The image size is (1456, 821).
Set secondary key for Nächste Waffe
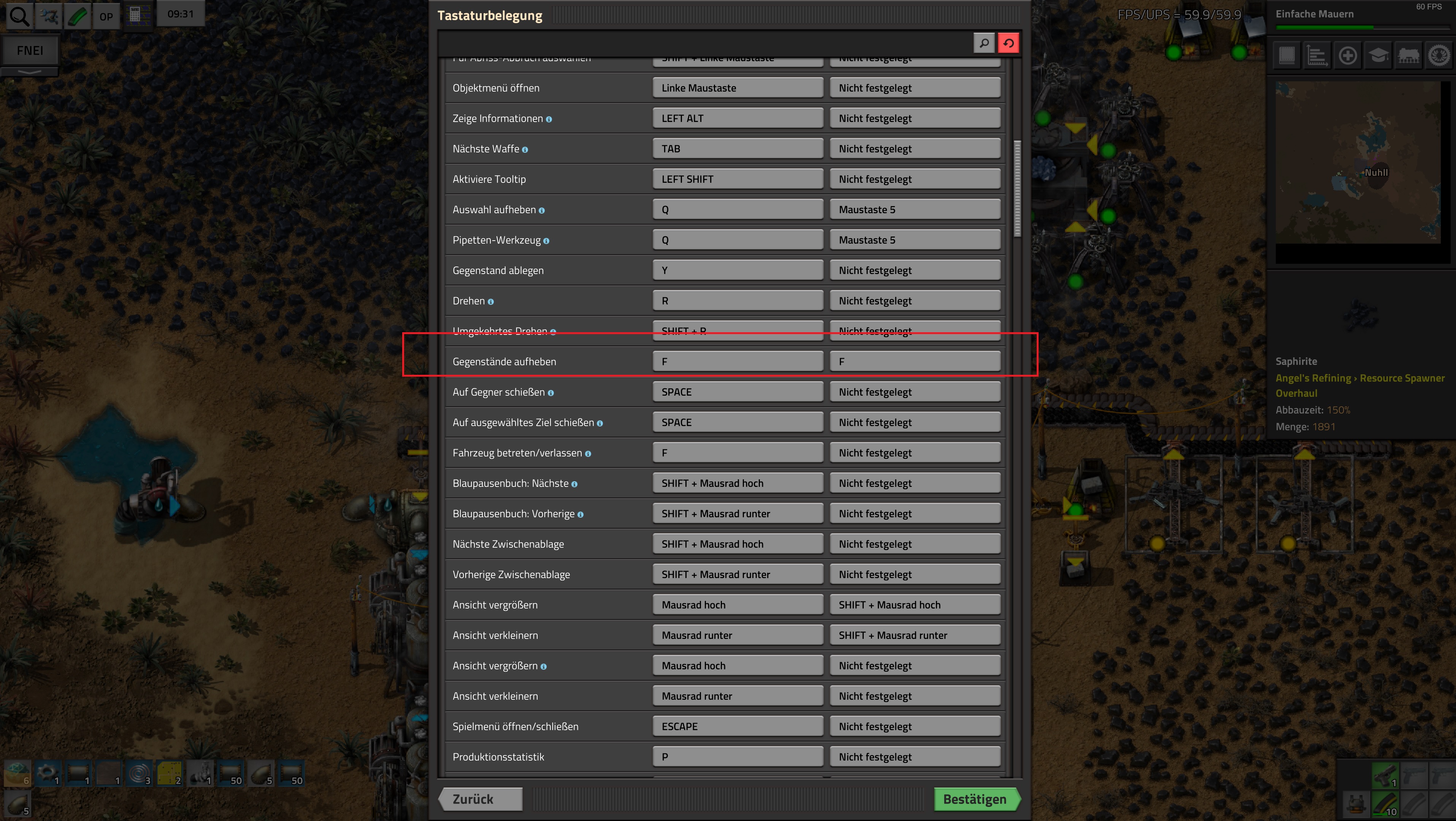915,149
